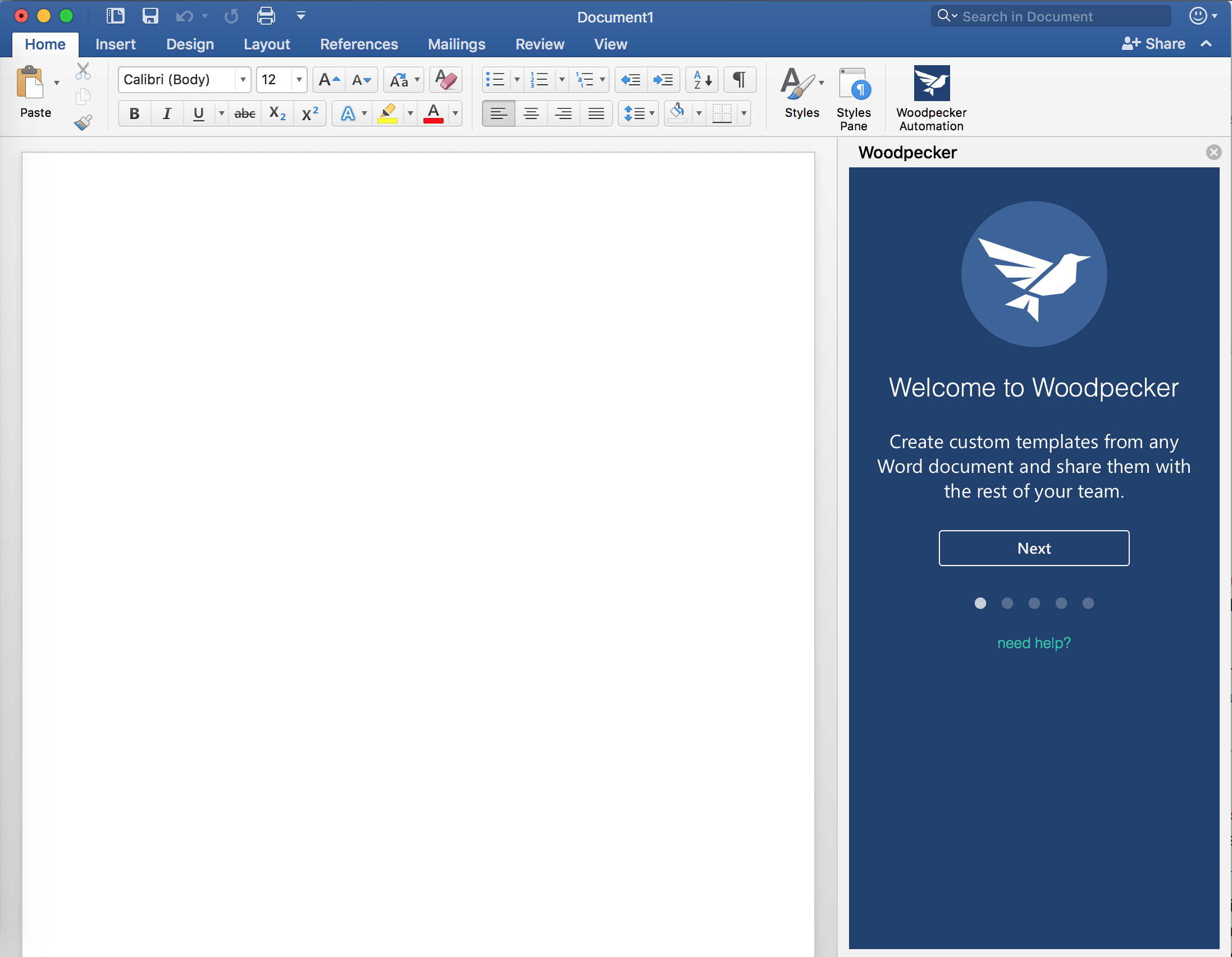The image size is (1232, 957).
Task: Open the font name dropdown
Action: coord(243,80)
